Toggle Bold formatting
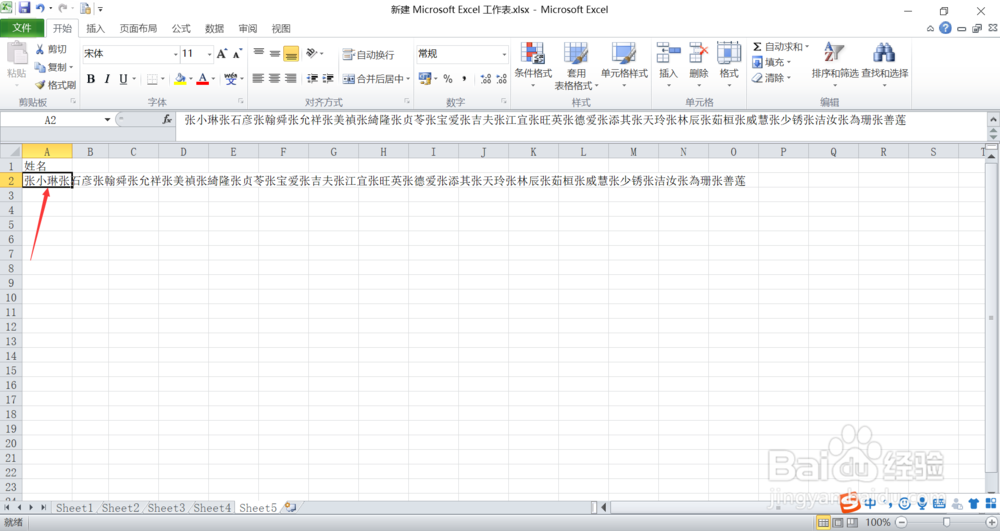Screen dimensions: 1000x531 coord(91,79)
